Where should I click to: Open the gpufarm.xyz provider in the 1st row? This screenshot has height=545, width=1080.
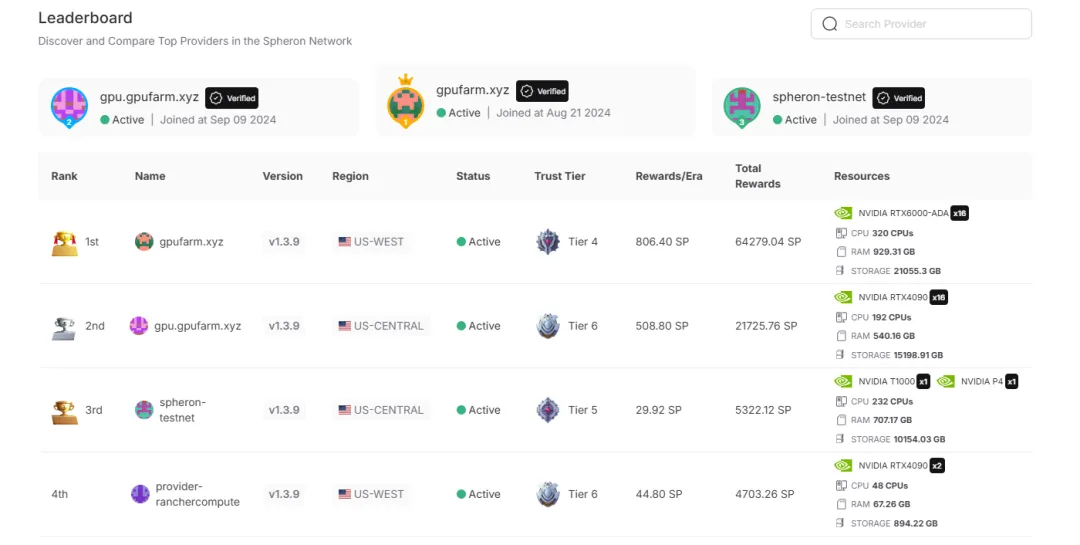tap(191, 242)
